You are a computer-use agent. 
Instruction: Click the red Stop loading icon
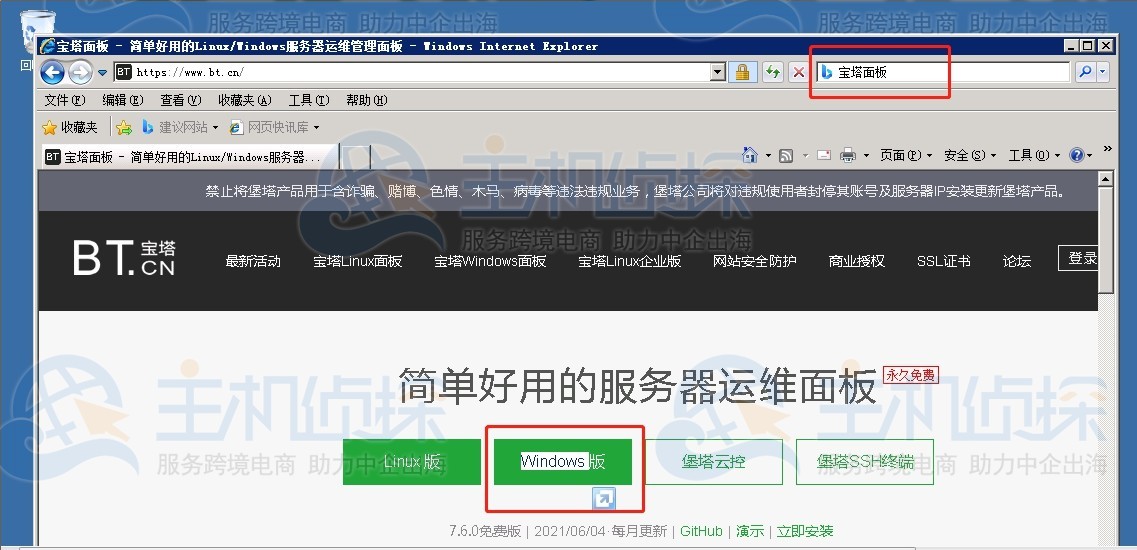click(x=798, y=72)
